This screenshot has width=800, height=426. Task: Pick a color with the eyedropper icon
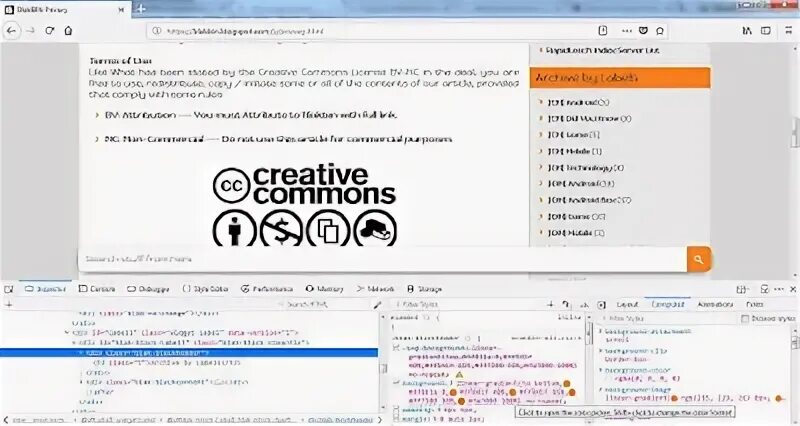377,305
